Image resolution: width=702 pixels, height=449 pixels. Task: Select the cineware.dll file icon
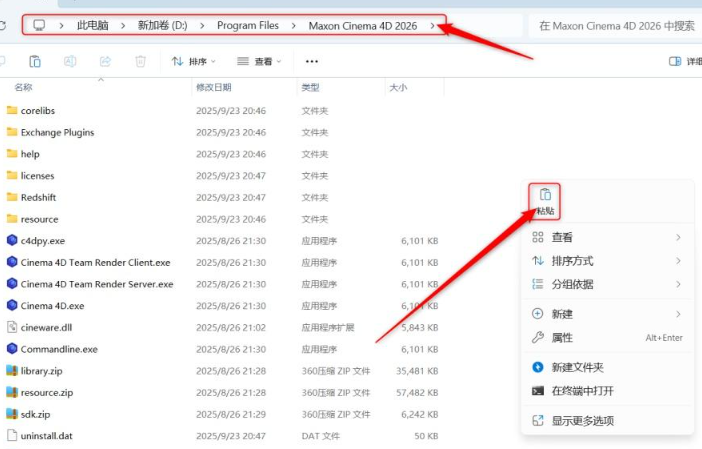[12, 327]
